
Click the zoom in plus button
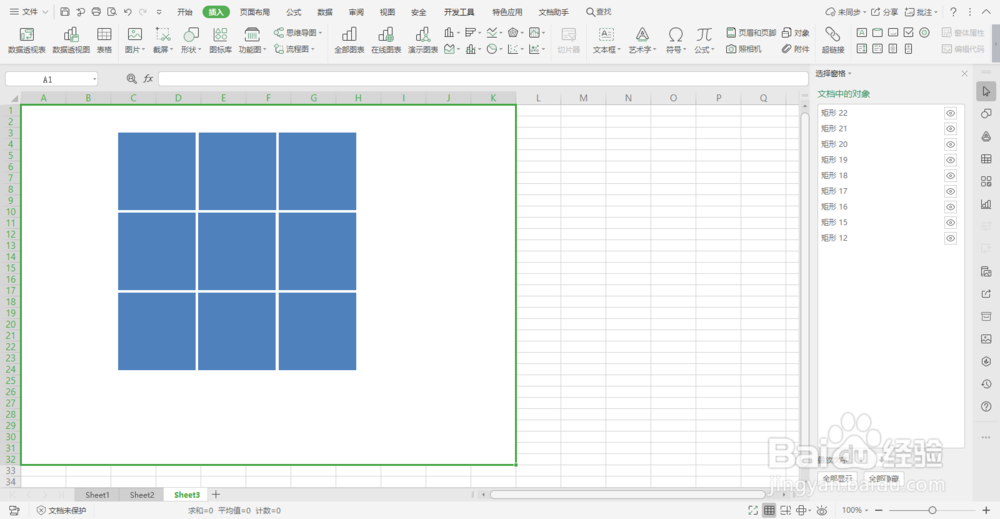(986, 510)
